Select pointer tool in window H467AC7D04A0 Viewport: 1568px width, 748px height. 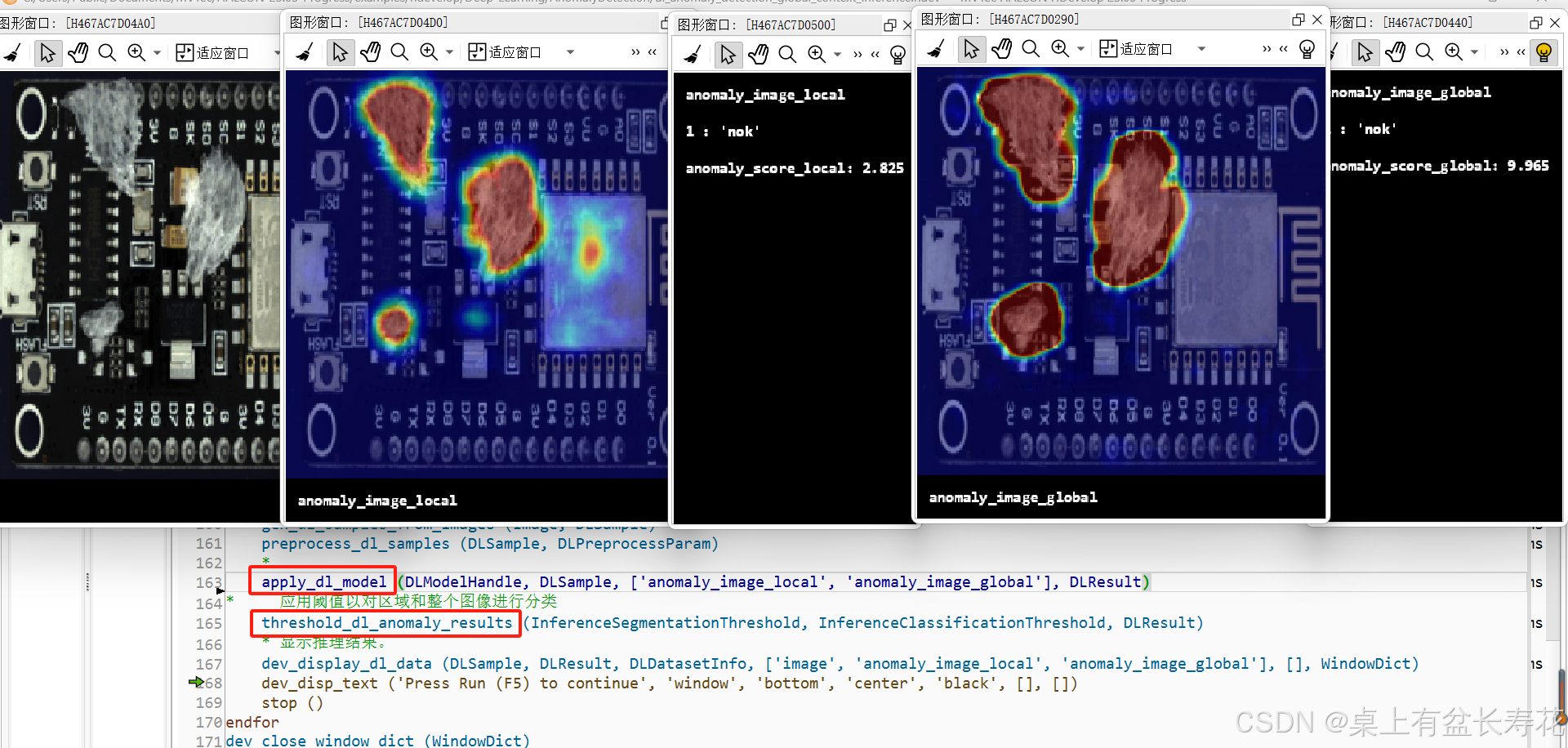[x=47, y=53]
